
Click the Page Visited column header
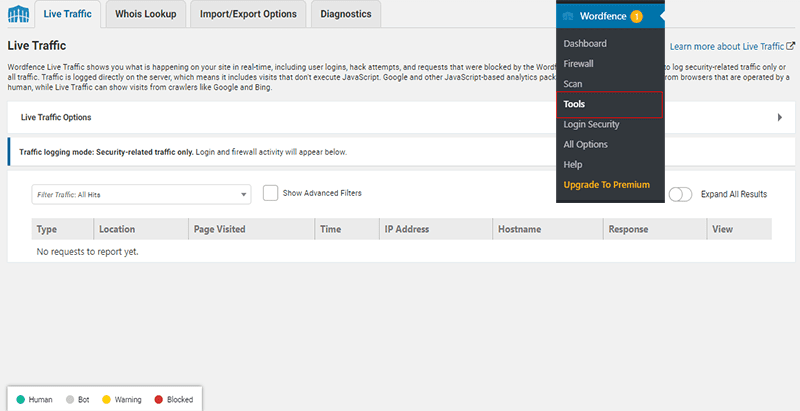[x=252, y=229]
